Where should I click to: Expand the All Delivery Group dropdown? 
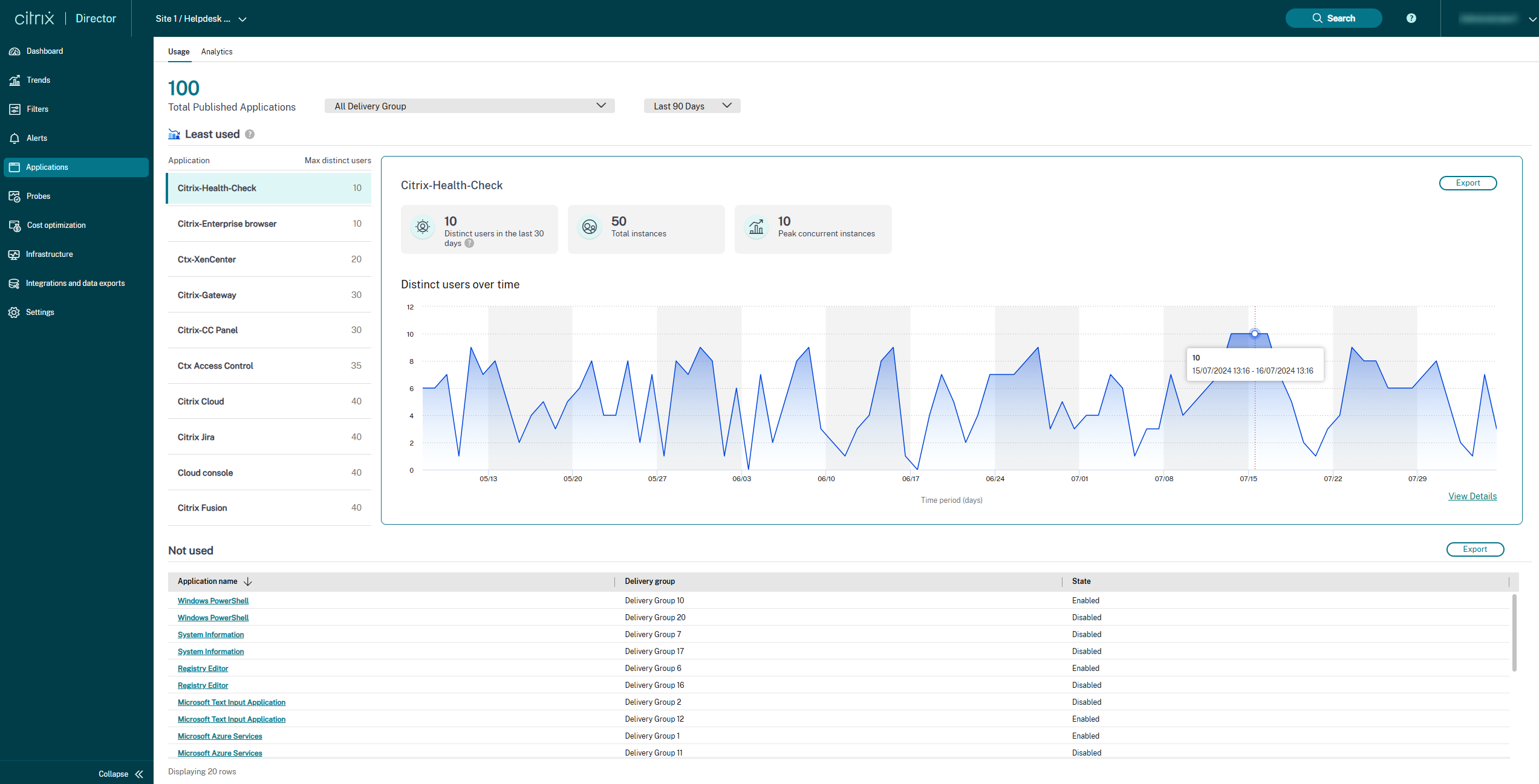[x=469, y=106]
